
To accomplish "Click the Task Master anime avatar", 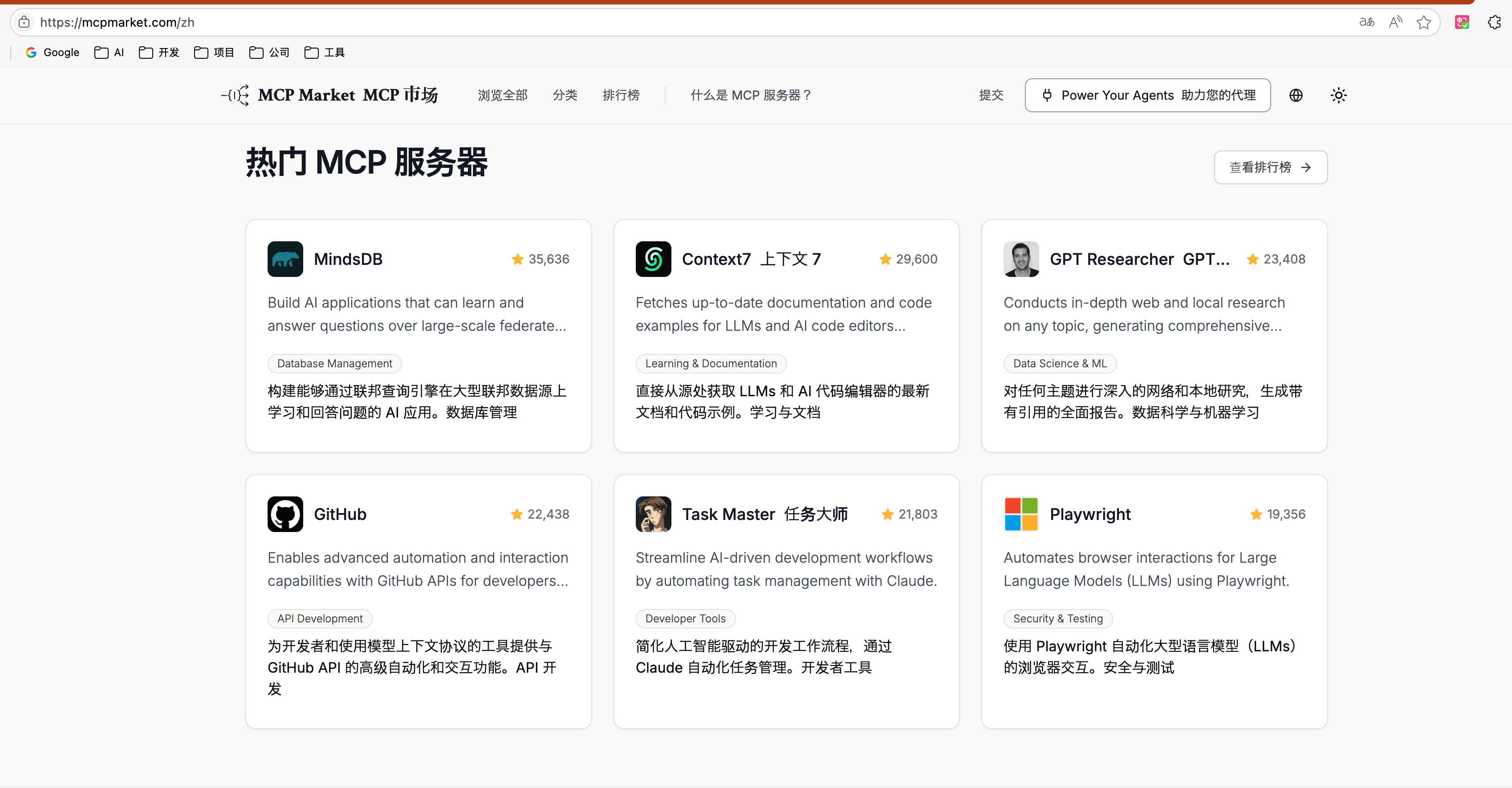I will coord(653,514).
